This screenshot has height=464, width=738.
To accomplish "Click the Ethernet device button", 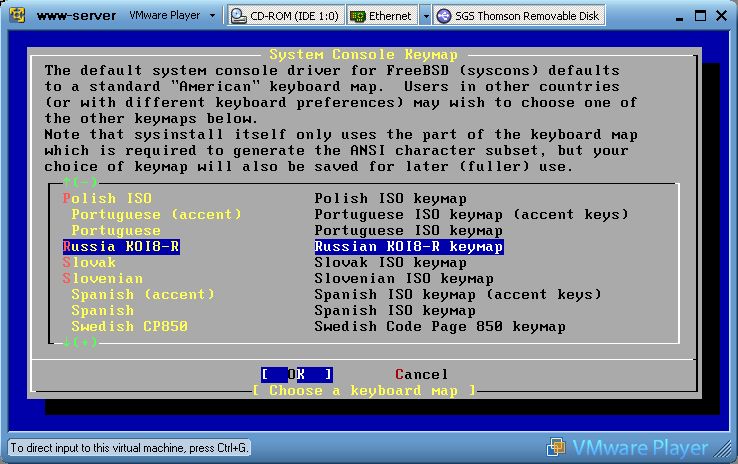I will tap(383, 16).
